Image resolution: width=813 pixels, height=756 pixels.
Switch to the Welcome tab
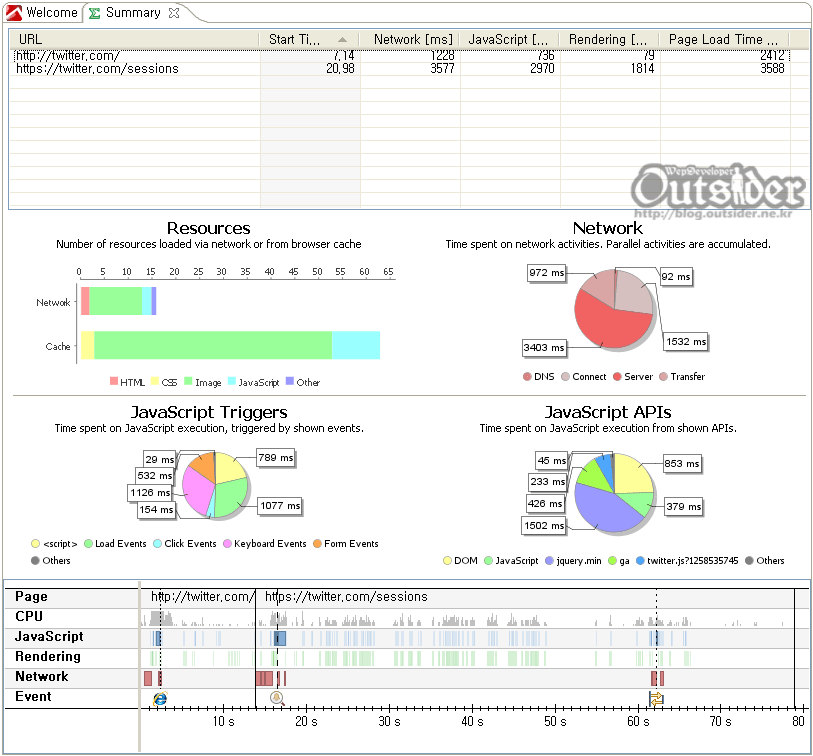pos(43,12)
